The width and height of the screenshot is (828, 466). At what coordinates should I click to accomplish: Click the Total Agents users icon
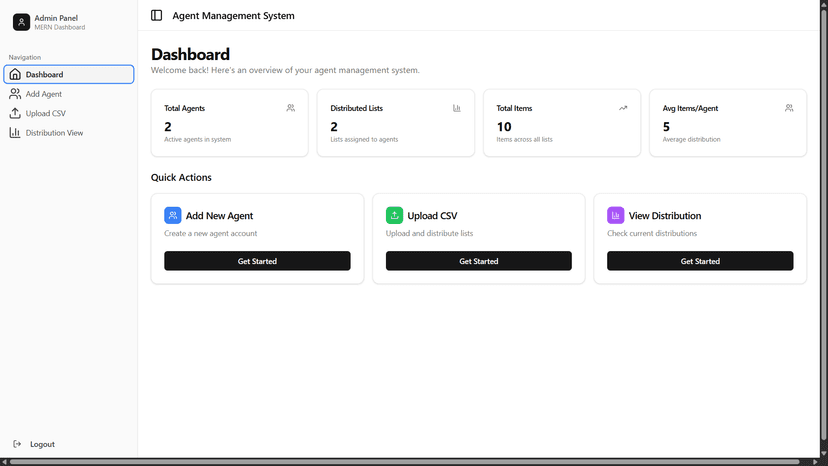pyautogui.click(x=290, y=108)
